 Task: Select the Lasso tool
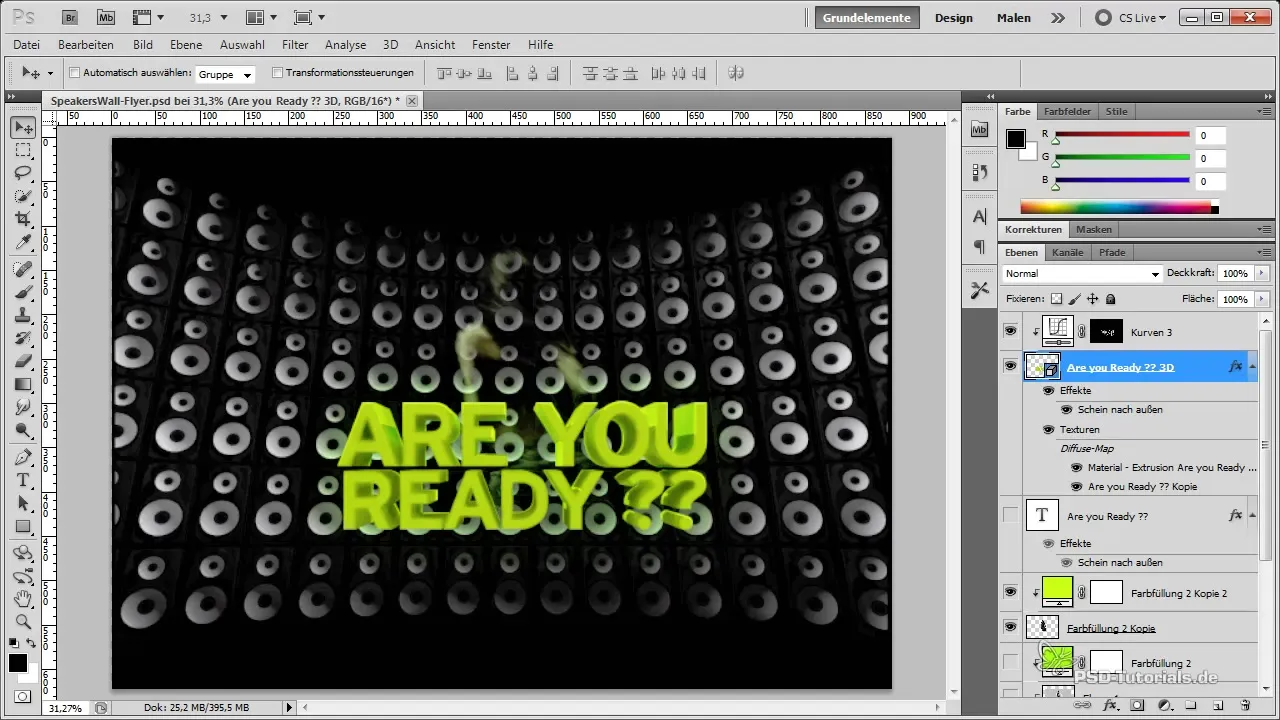pyautogui.click(x=23, y=173)
